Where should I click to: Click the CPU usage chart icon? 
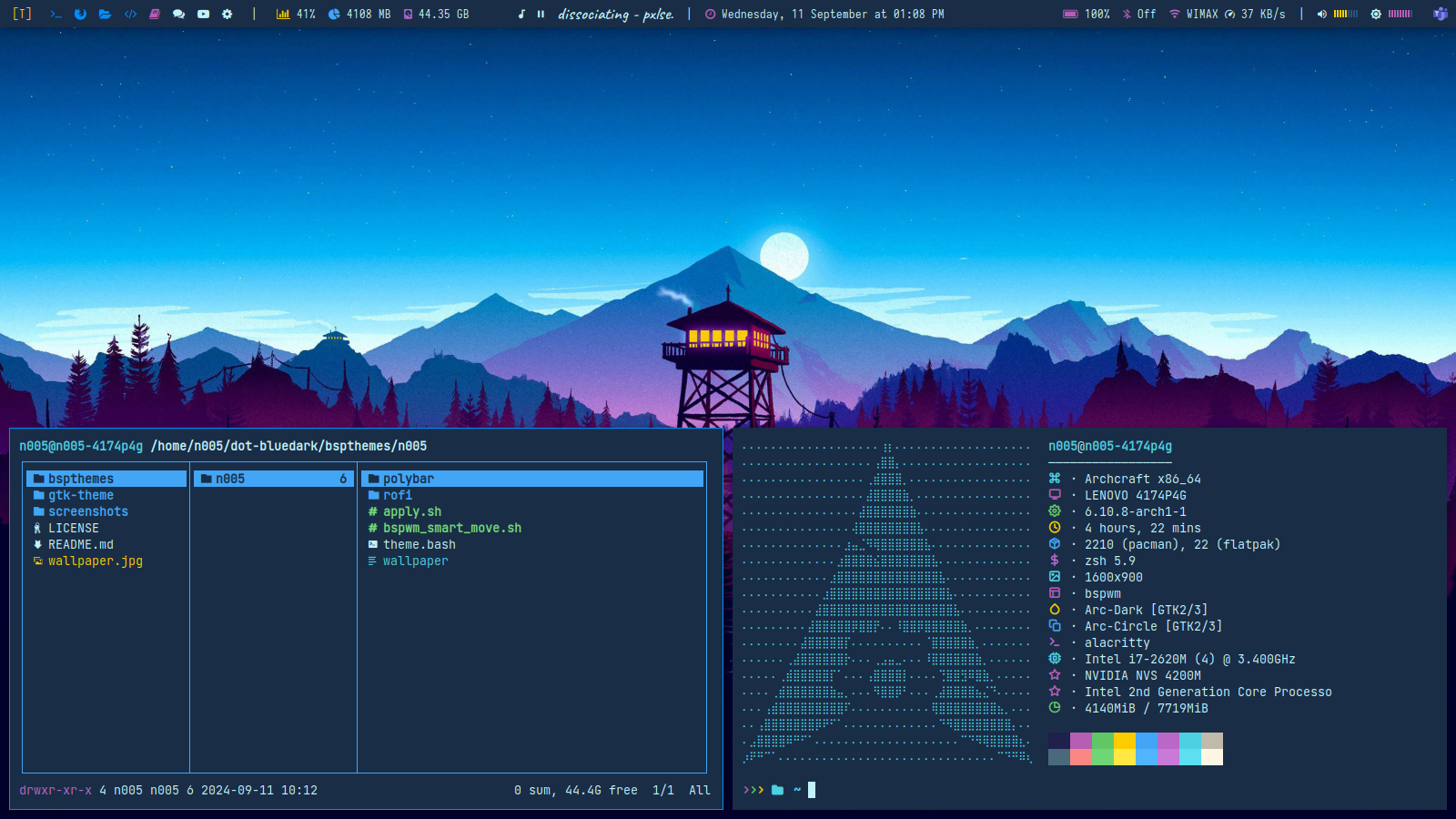pyautogui.click(x=283, y=14)
